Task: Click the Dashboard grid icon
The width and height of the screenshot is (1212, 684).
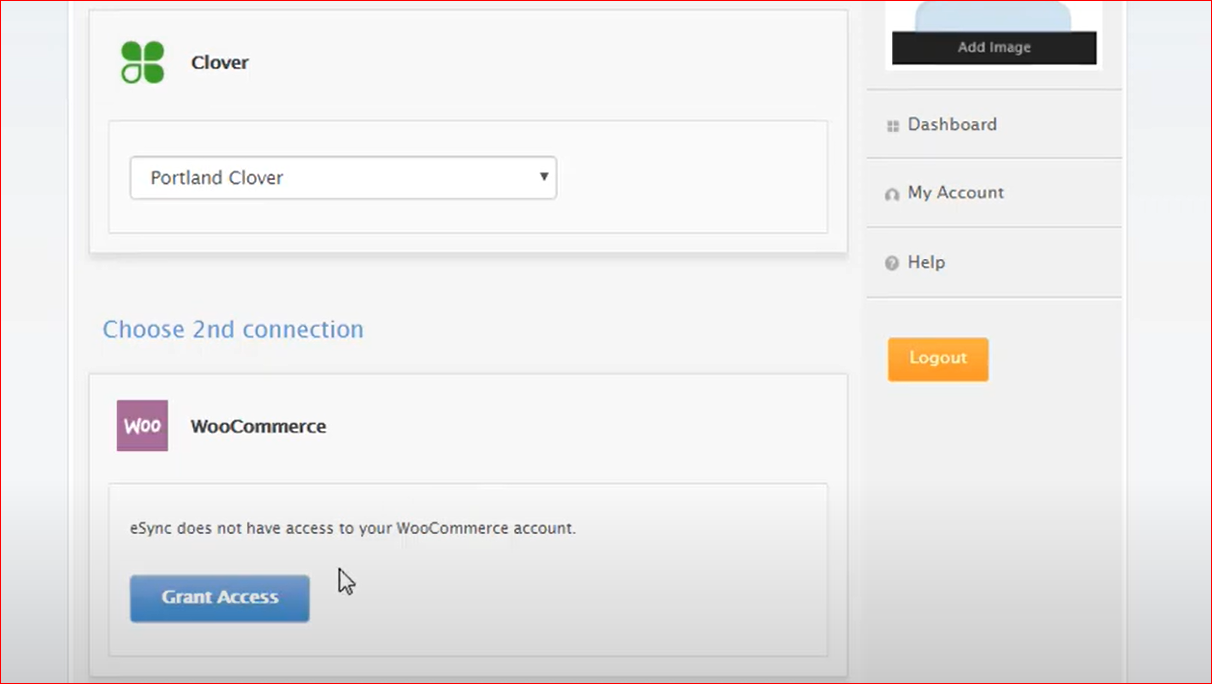Action: tap(893, 126)
